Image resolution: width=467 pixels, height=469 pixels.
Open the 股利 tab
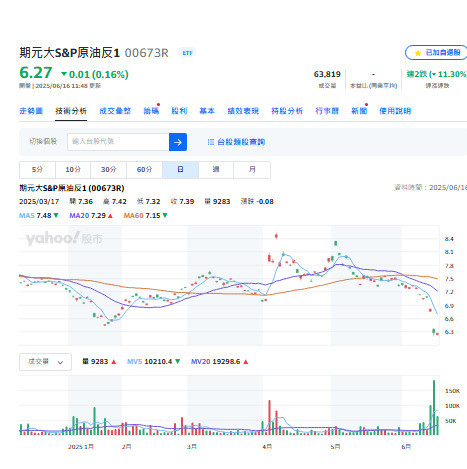pyautogui.click(x=179, y=111)
